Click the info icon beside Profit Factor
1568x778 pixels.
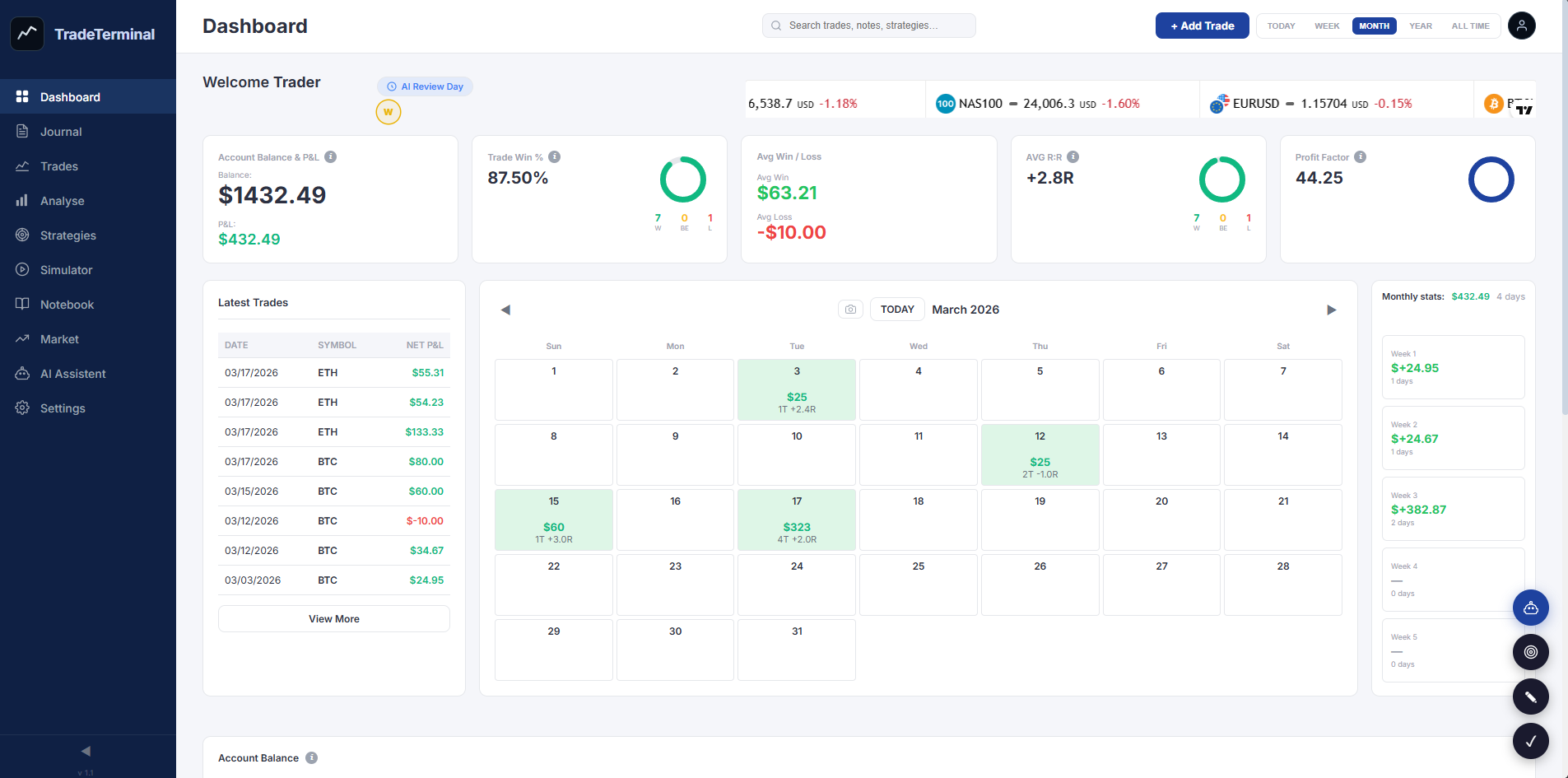tap(1360, 157)
